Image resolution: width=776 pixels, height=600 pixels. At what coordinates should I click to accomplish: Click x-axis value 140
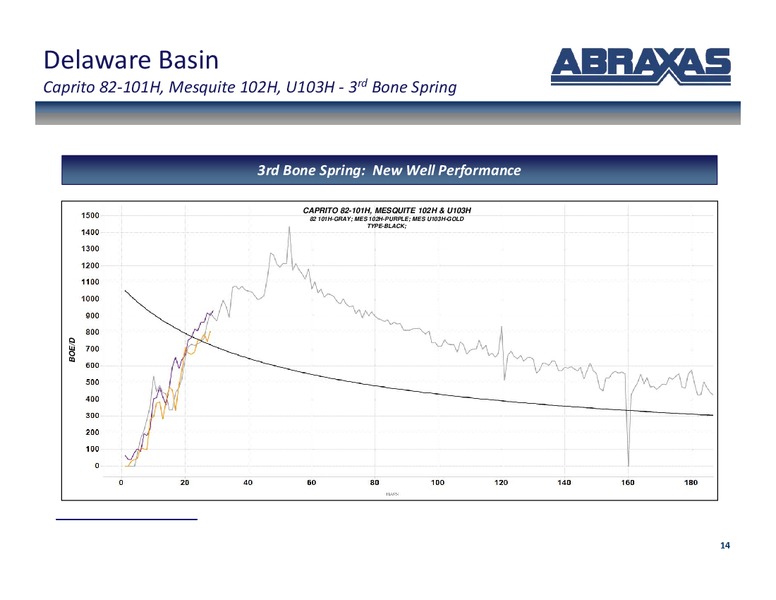click(x=564, y=483)
